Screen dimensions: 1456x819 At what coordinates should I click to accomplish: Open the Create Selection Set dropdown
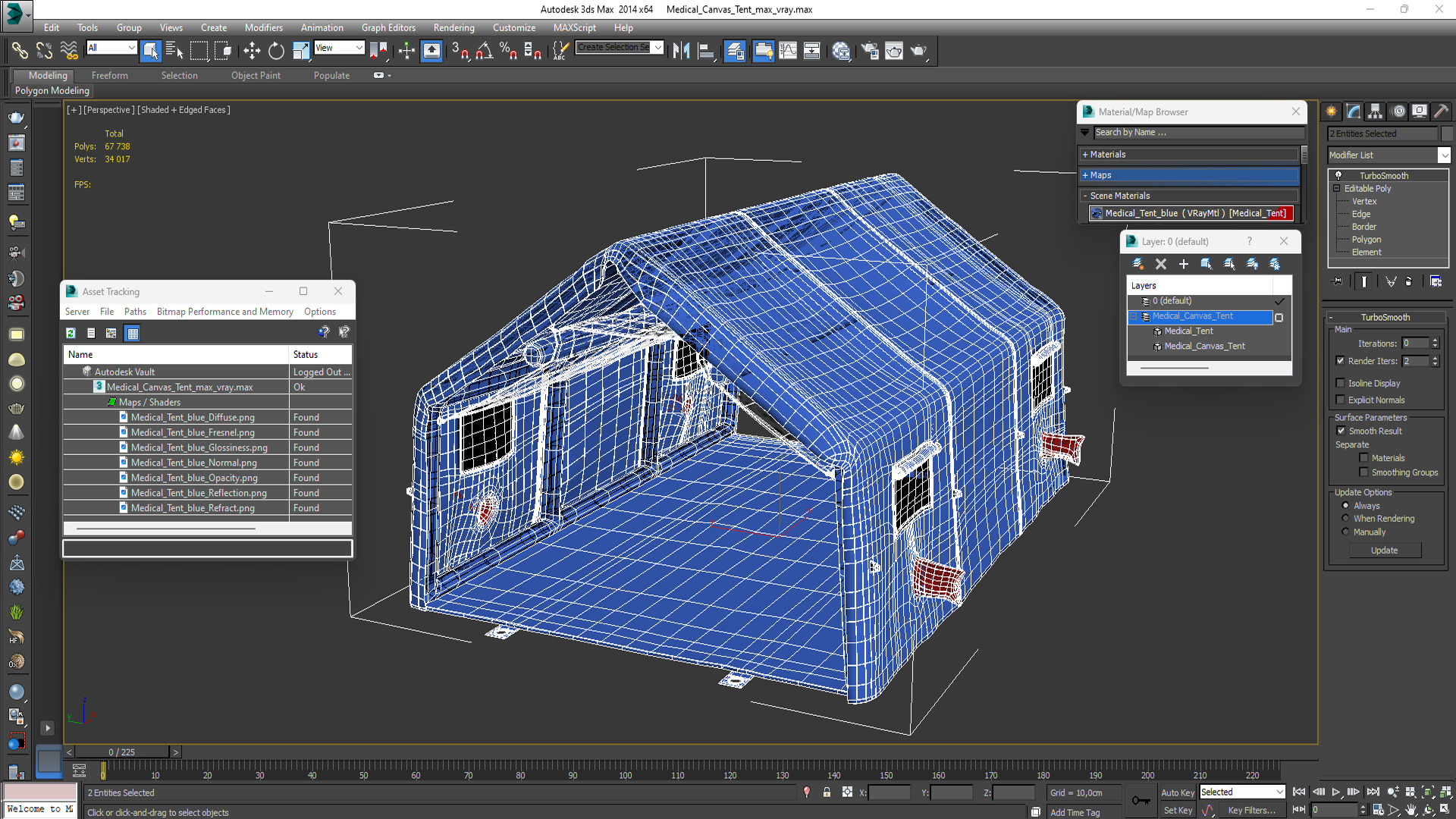(657, 47)
